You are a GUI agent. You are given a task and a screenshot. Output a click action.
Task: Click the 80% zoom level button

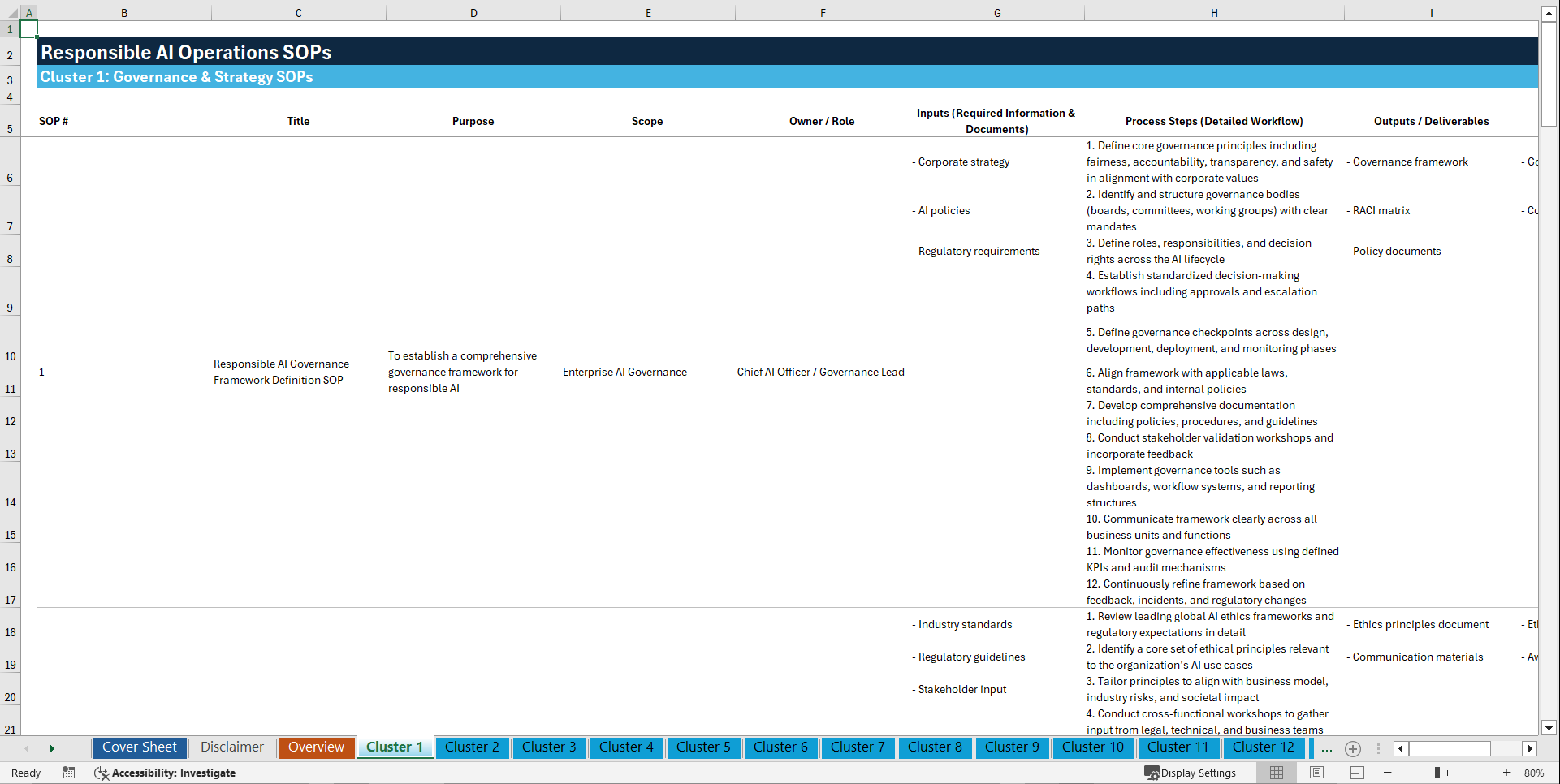click(x=1533, y=773)
